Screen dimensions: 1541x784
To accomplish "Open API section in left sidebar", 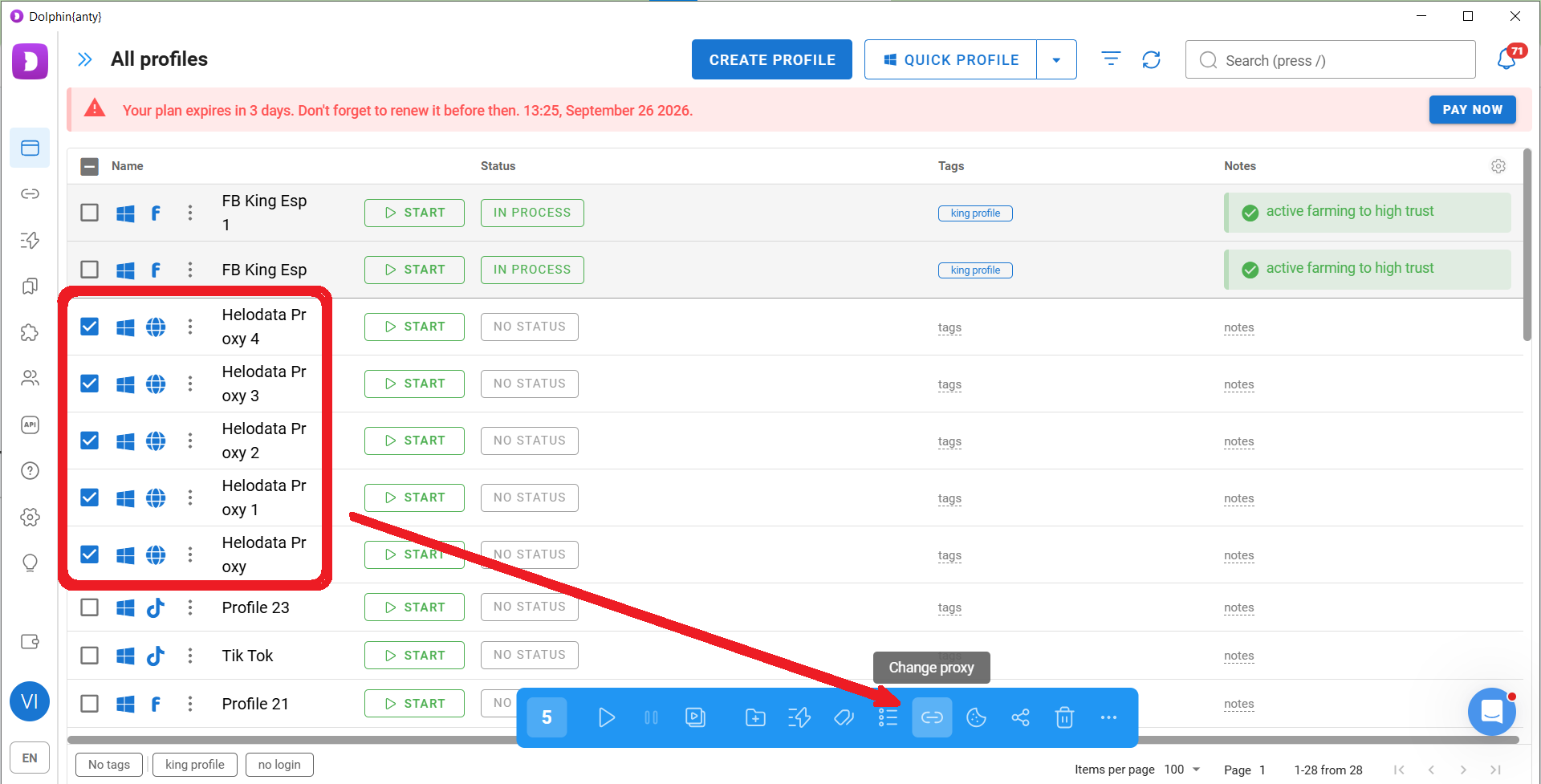I will (30, 424).
